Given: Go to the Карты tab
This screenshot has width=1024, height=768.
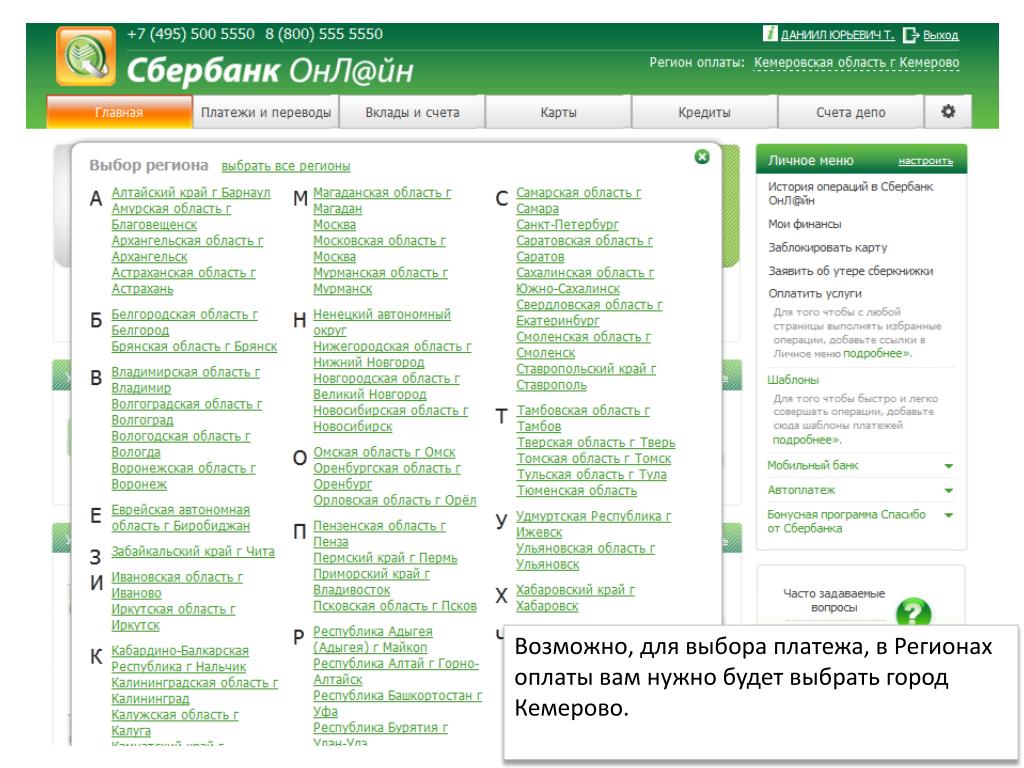Looking at the screenshot, I should (x=558, y=112).
